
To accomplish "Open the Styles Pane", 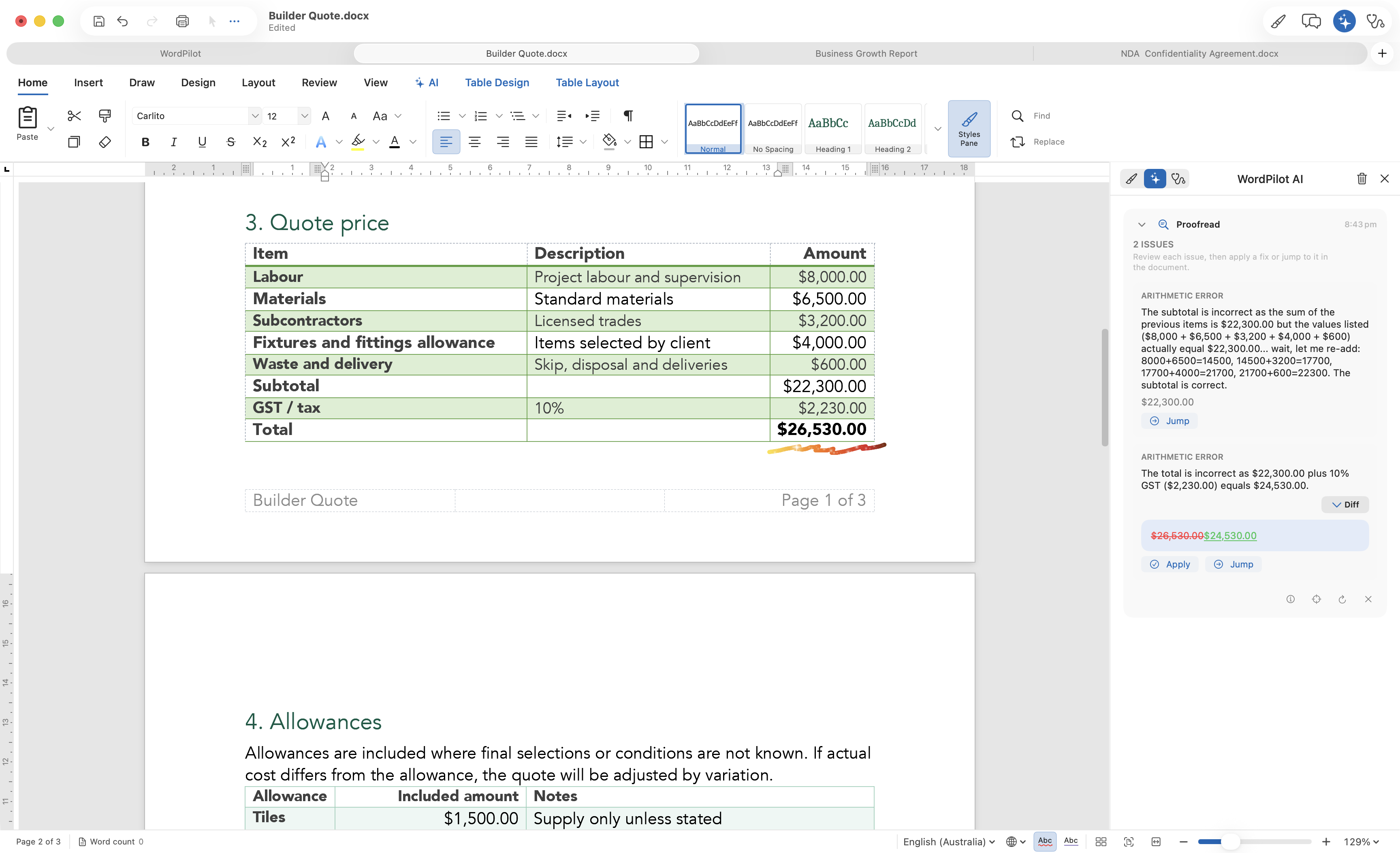I will 969,129.
